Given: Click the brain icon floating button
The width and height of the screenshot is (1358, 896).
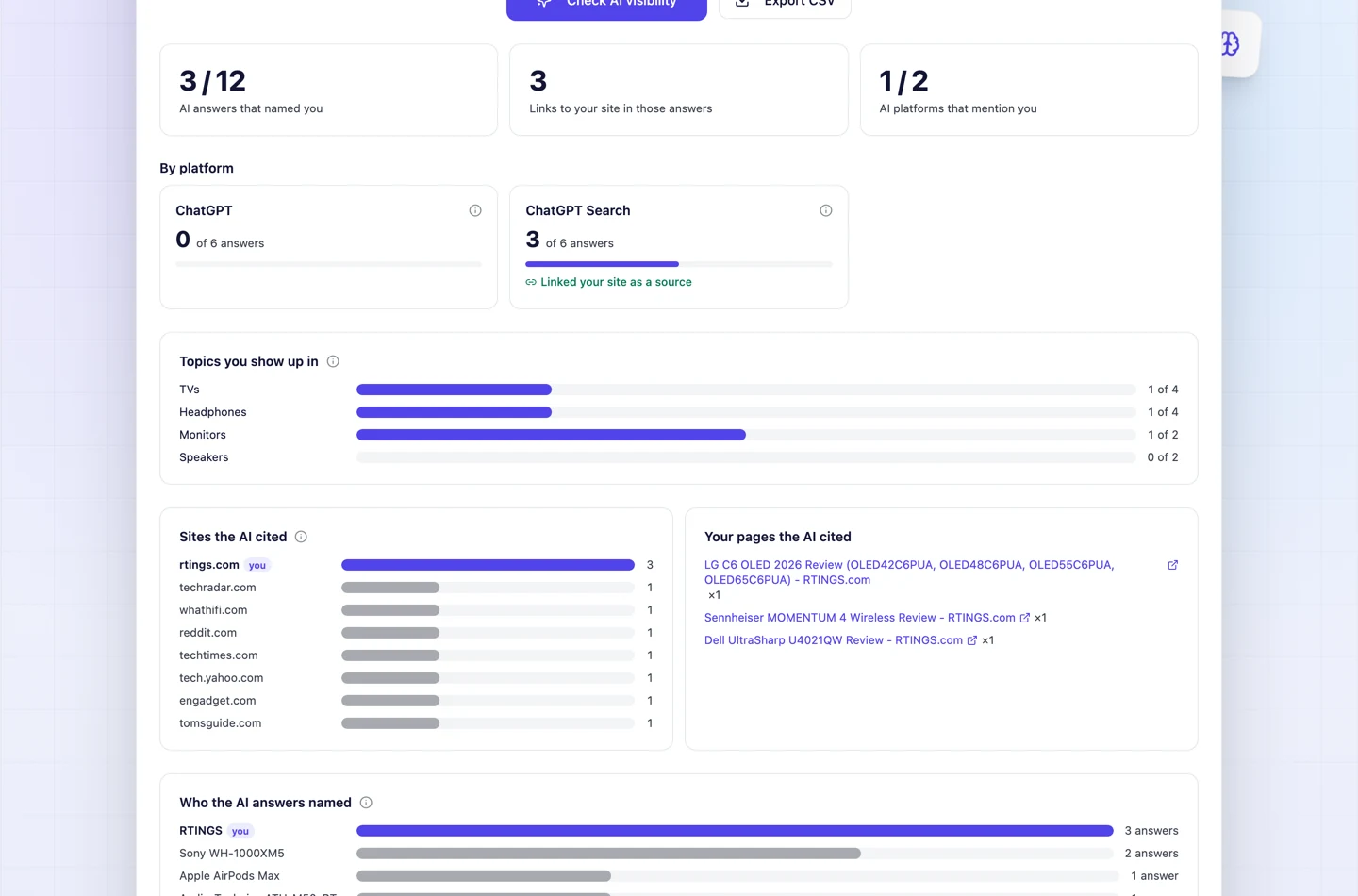Looking at the screenshot, I should [1230, 43].
